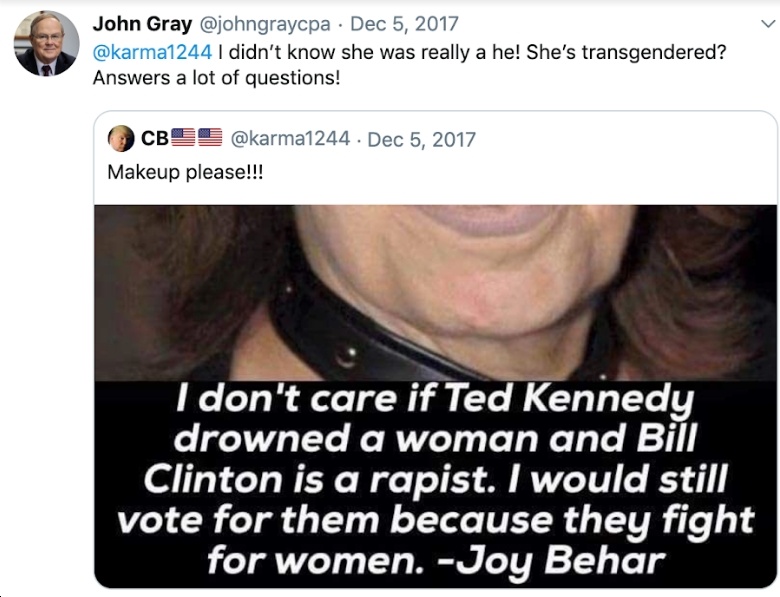The width and height of the screenshot is (780, 597).
Task: Open John Gray's profile picture
Action: click(46, 43)
